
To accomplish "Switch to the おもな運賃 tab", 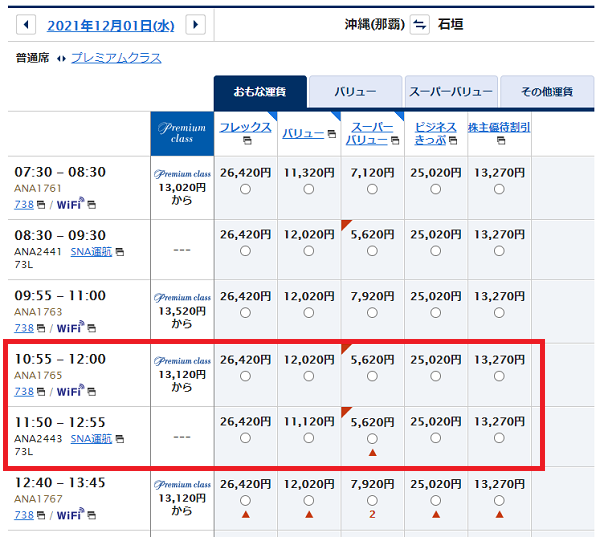I will point(260,92).
